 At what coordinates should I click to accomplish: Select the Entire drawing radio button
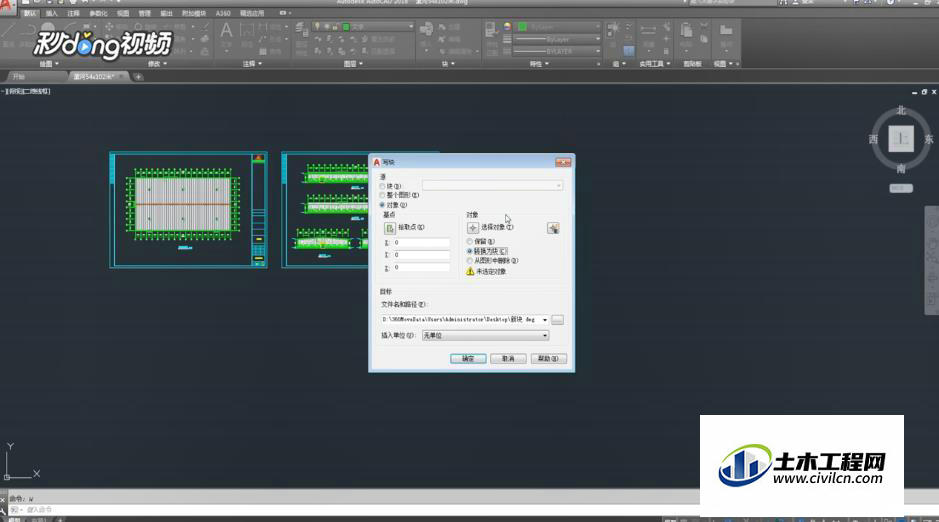point(382,196)
